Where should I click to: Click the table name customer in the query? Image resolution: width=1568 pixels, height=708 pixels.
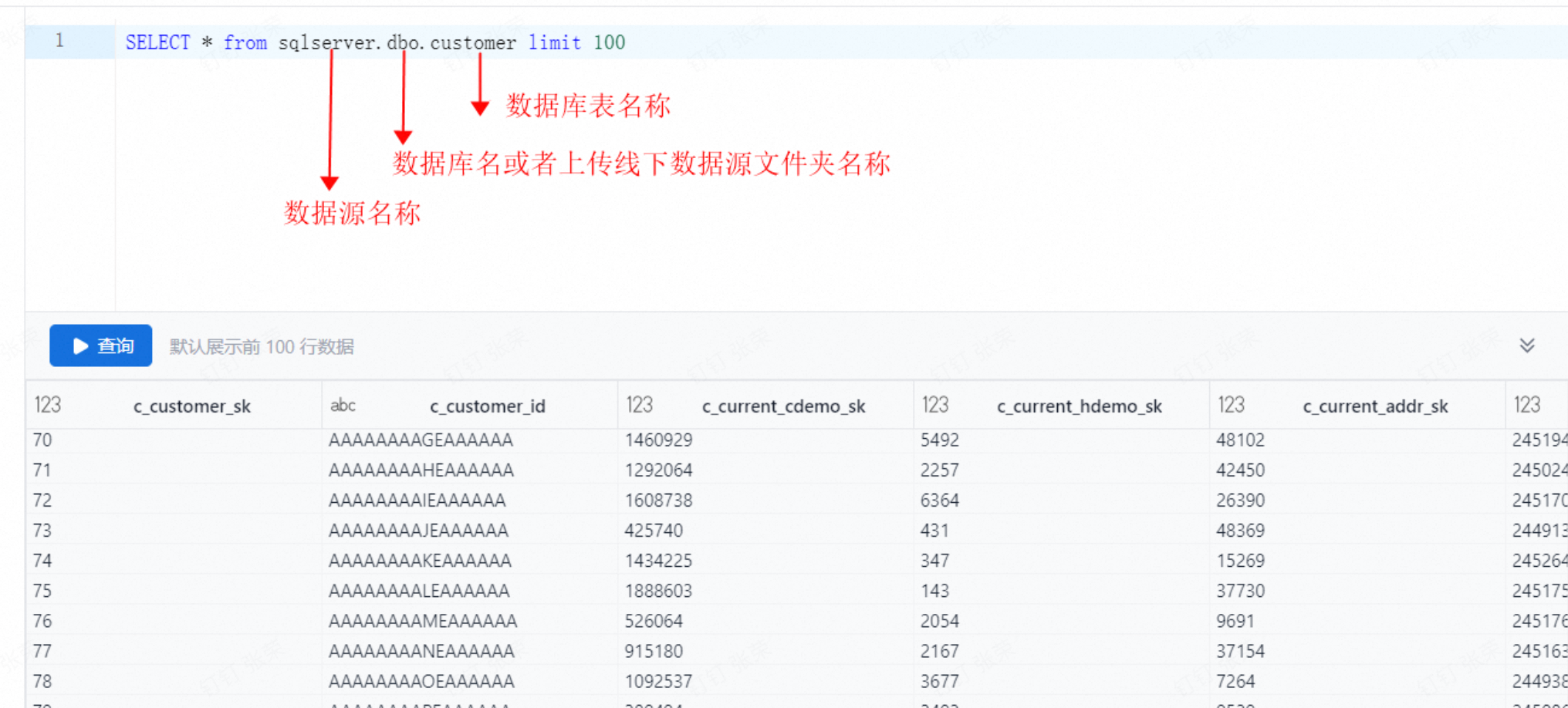click(x=472, y=42)
